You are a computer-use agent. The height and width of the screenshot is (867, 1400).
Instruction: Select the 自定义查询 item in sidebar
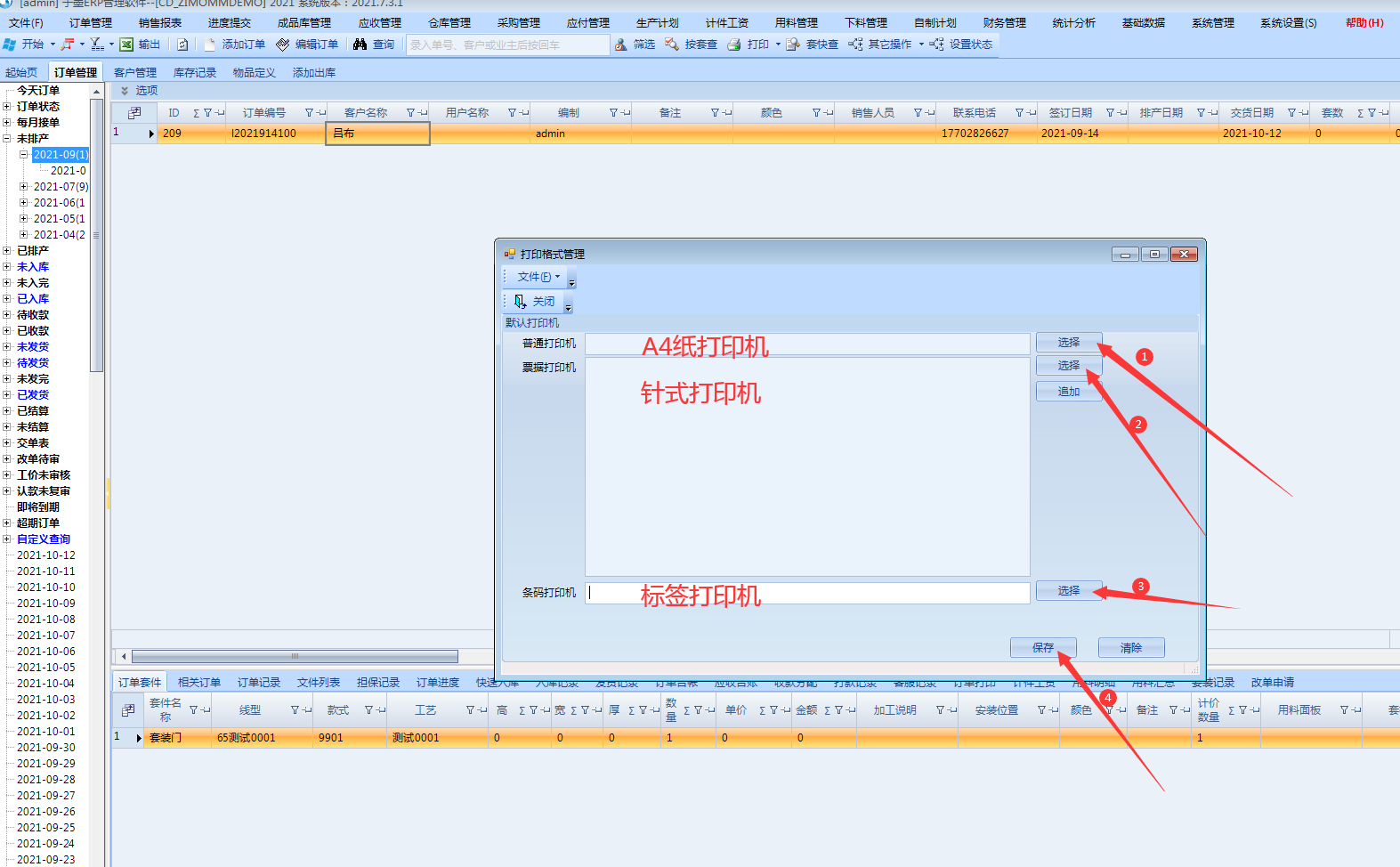(43, 539)
